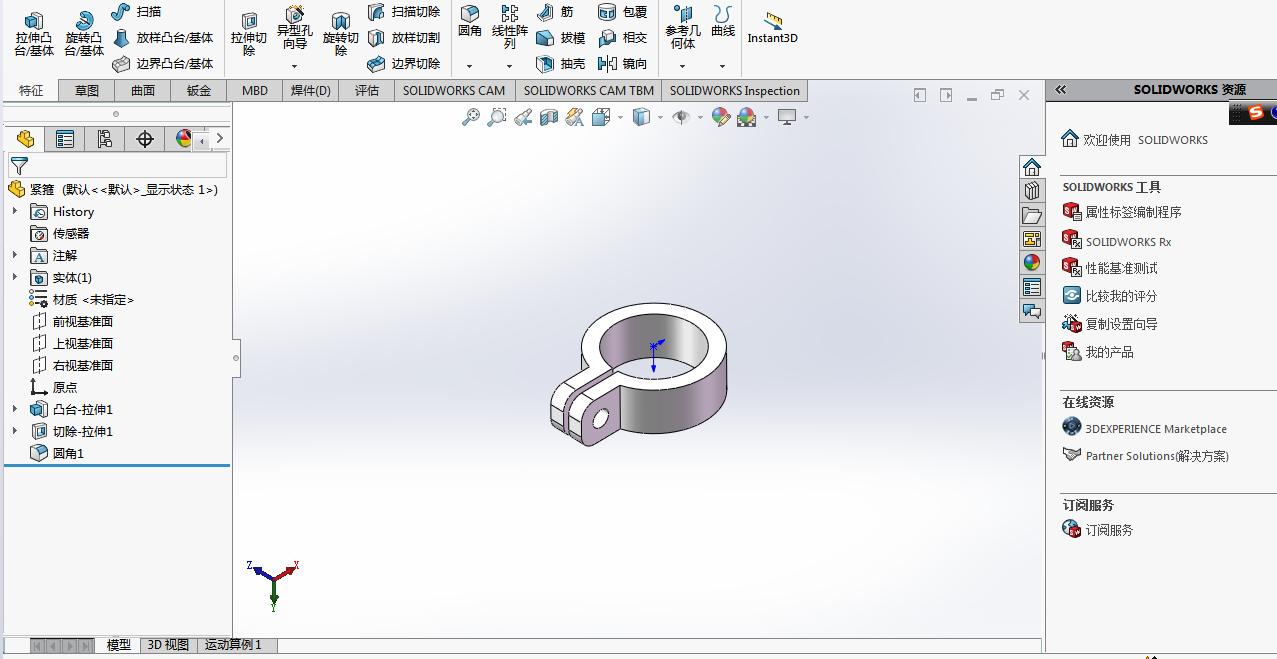1277x659 pixels.
Task: Expand the 实体(1) solid bodies node
Action: pos(15,277)
